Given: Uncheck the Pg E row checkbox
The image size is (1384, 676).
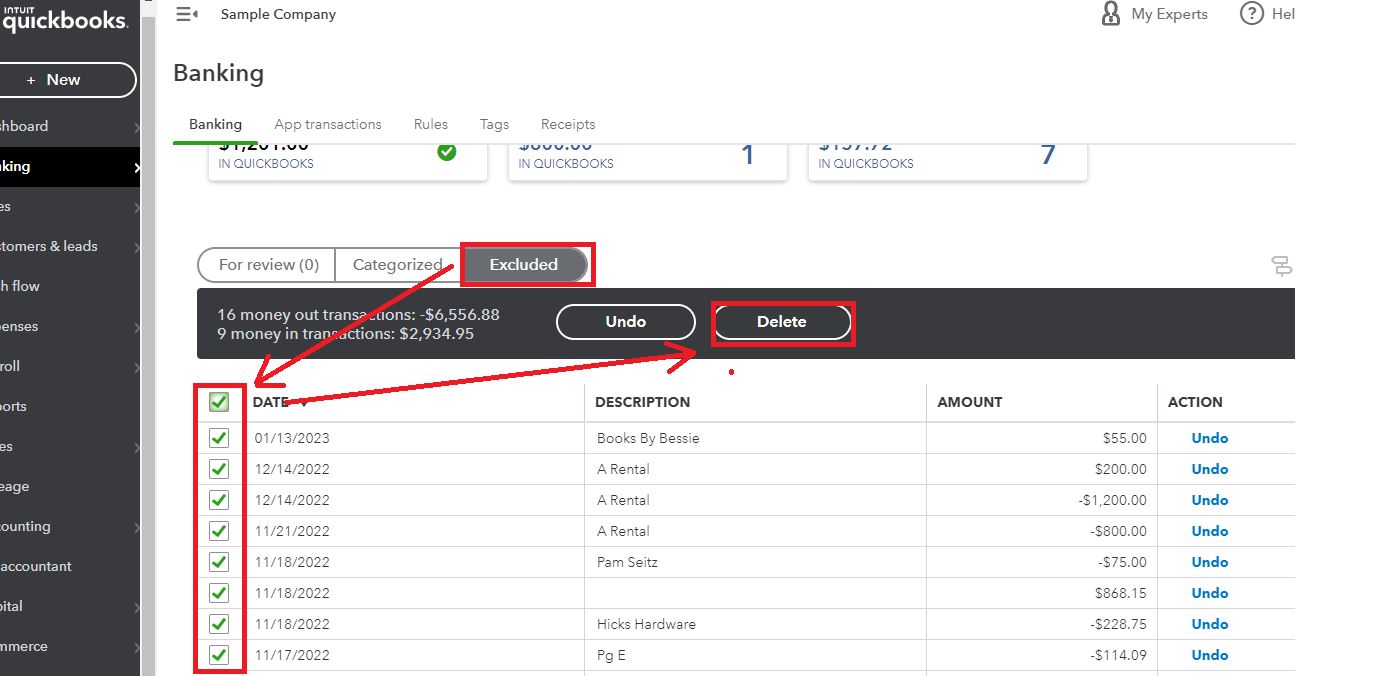Looking at the screenshot, I should pos(219,655).
